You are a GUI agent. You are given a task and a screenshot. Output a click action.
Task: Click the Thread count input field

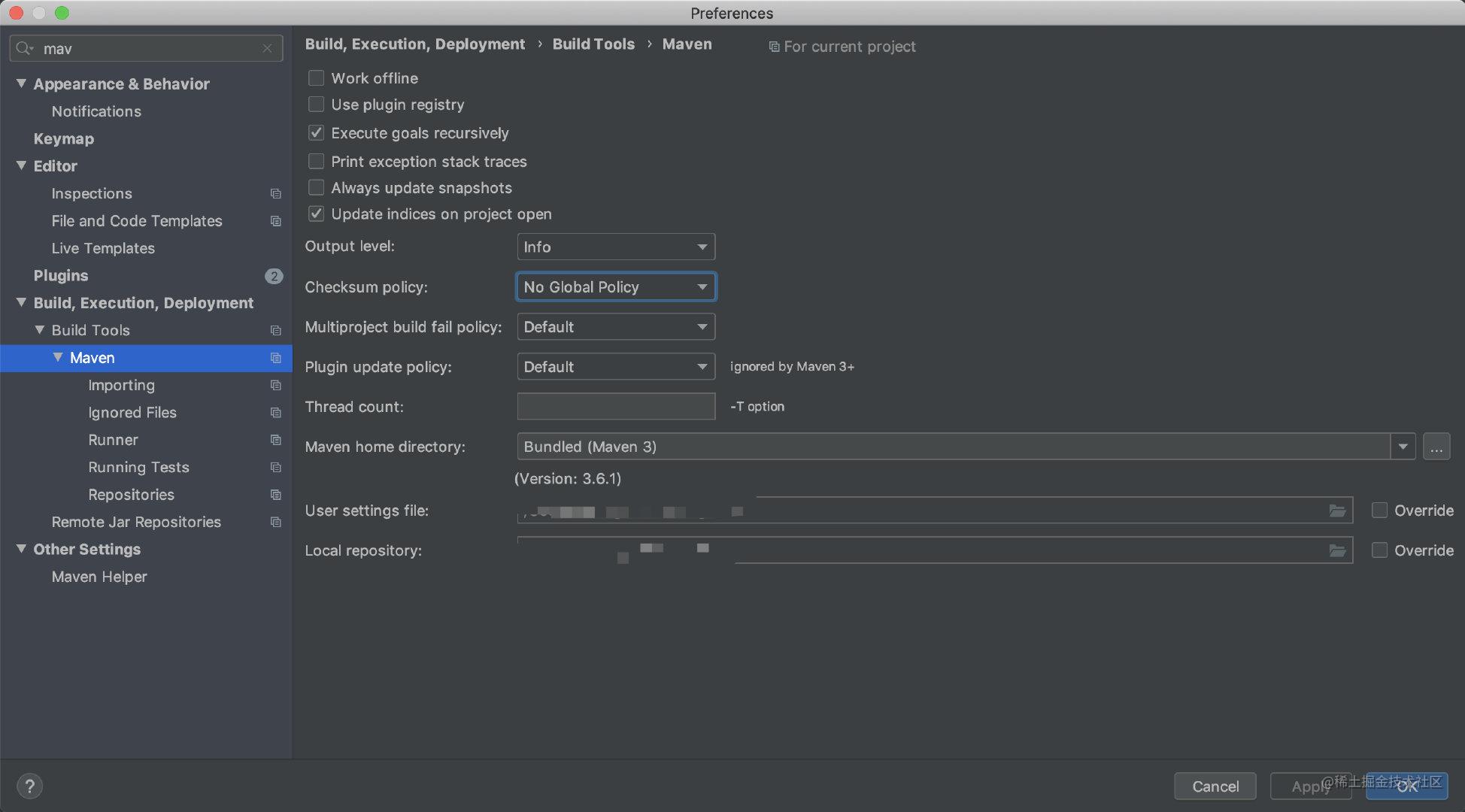click(x=616, y=406)
